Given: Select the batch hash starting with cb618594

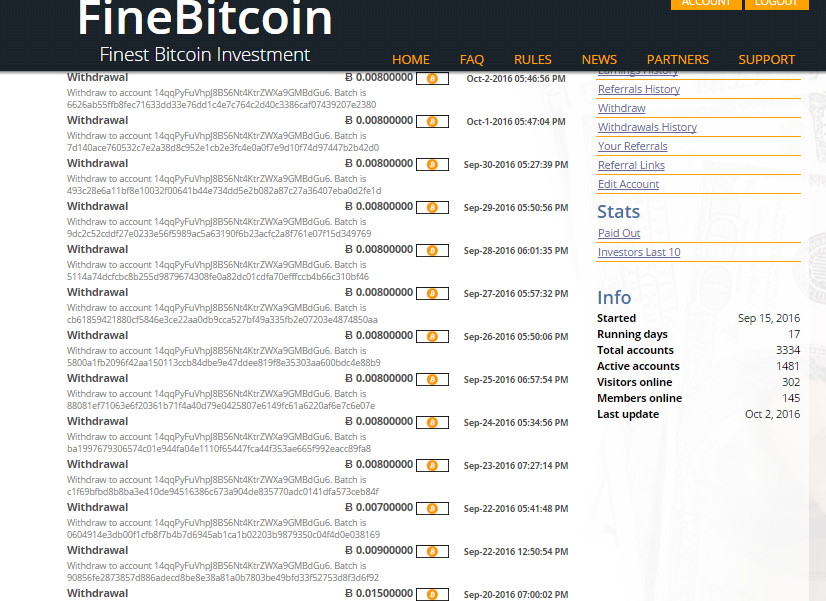Looking at the screenshot, I should (x=222, y=320).
